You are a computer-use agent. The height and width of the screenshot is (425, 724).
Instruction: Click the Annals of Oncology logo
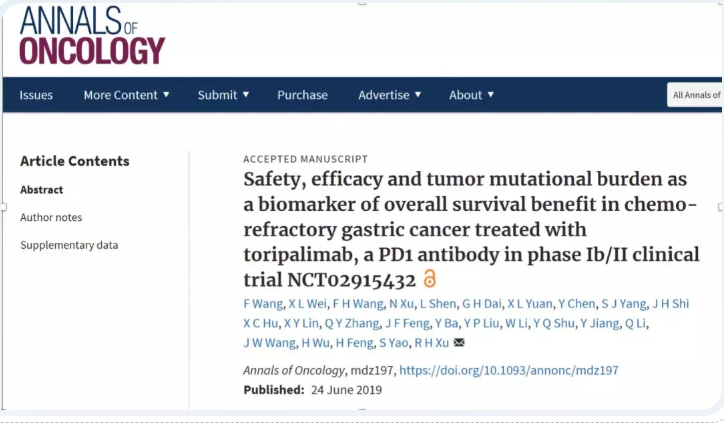[x=91, y=35]
